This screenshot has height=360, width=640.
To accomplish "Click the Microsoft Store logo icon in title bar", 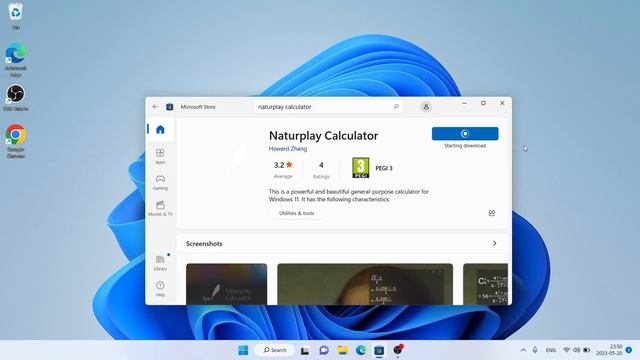I will coord(169,107).
